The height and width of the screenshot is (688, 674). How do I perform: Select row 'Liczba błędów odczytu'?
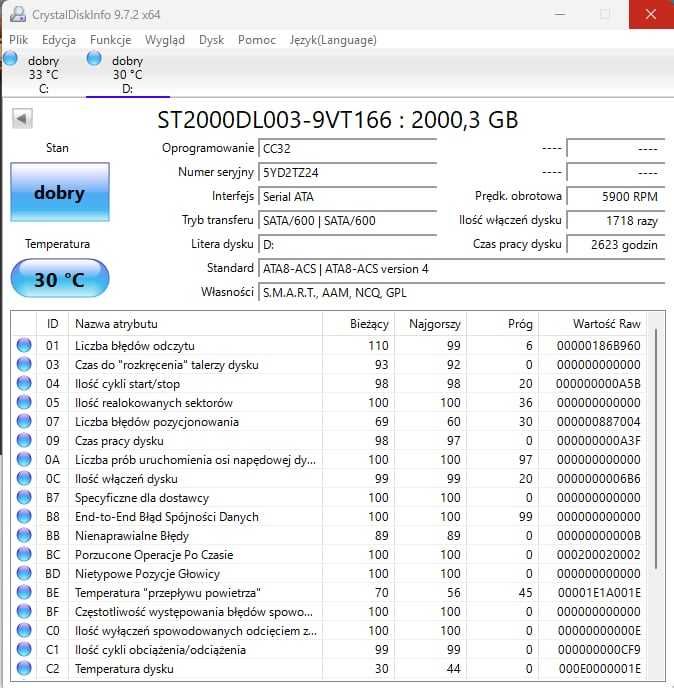(x=329, y=346)
